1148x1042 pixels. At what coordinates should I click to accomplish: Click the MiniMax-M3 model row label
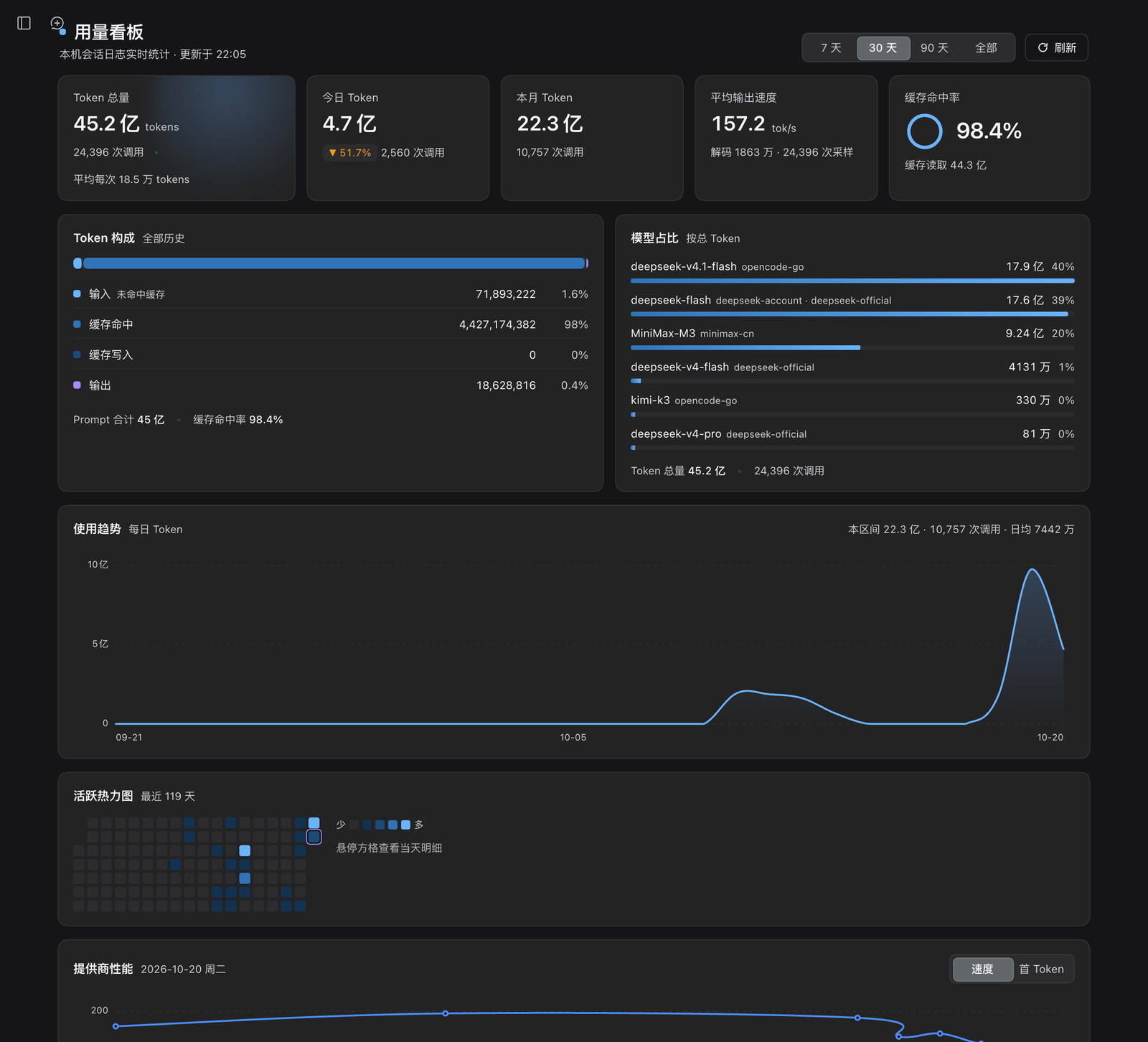(663, 333)
